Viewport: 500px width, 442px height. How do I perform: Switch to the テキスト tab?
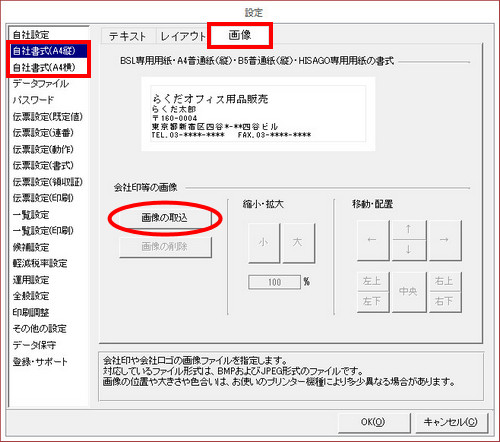coord(128,36)
